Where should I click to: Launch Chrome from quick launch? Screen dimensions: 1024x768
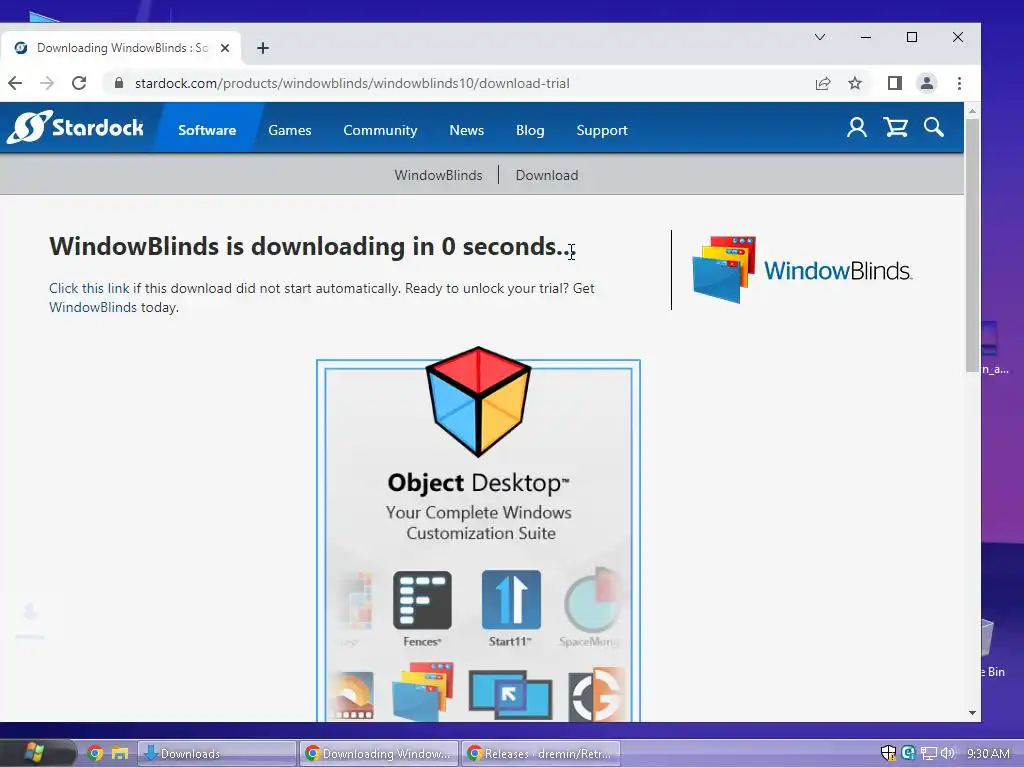[x=95, y=753]
